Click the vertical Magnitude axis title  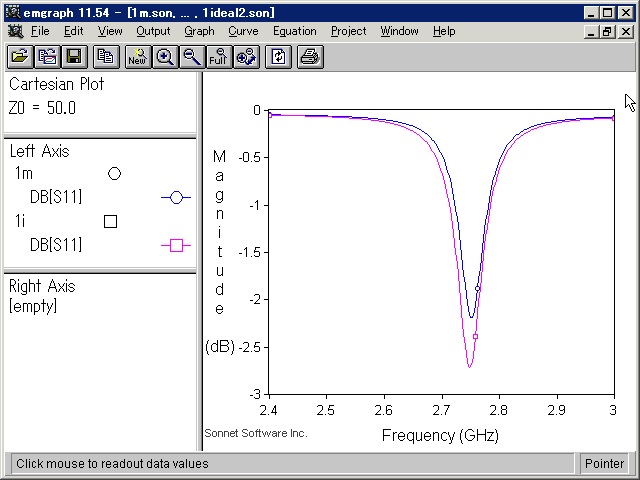[x=219, y=232]
